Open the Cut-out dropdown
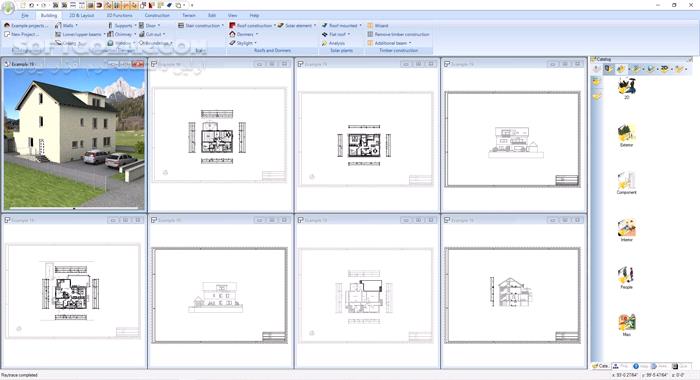 coord(152,34)
